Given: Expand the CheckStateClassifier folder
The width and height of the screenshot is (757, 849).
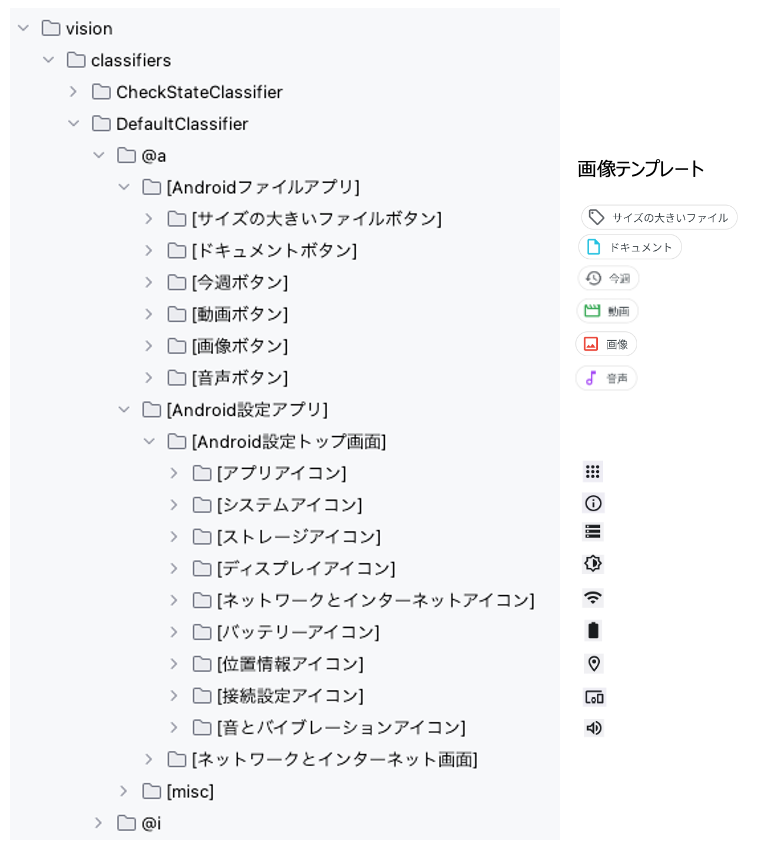Looking at the screenshot, I should click(74, 92).
